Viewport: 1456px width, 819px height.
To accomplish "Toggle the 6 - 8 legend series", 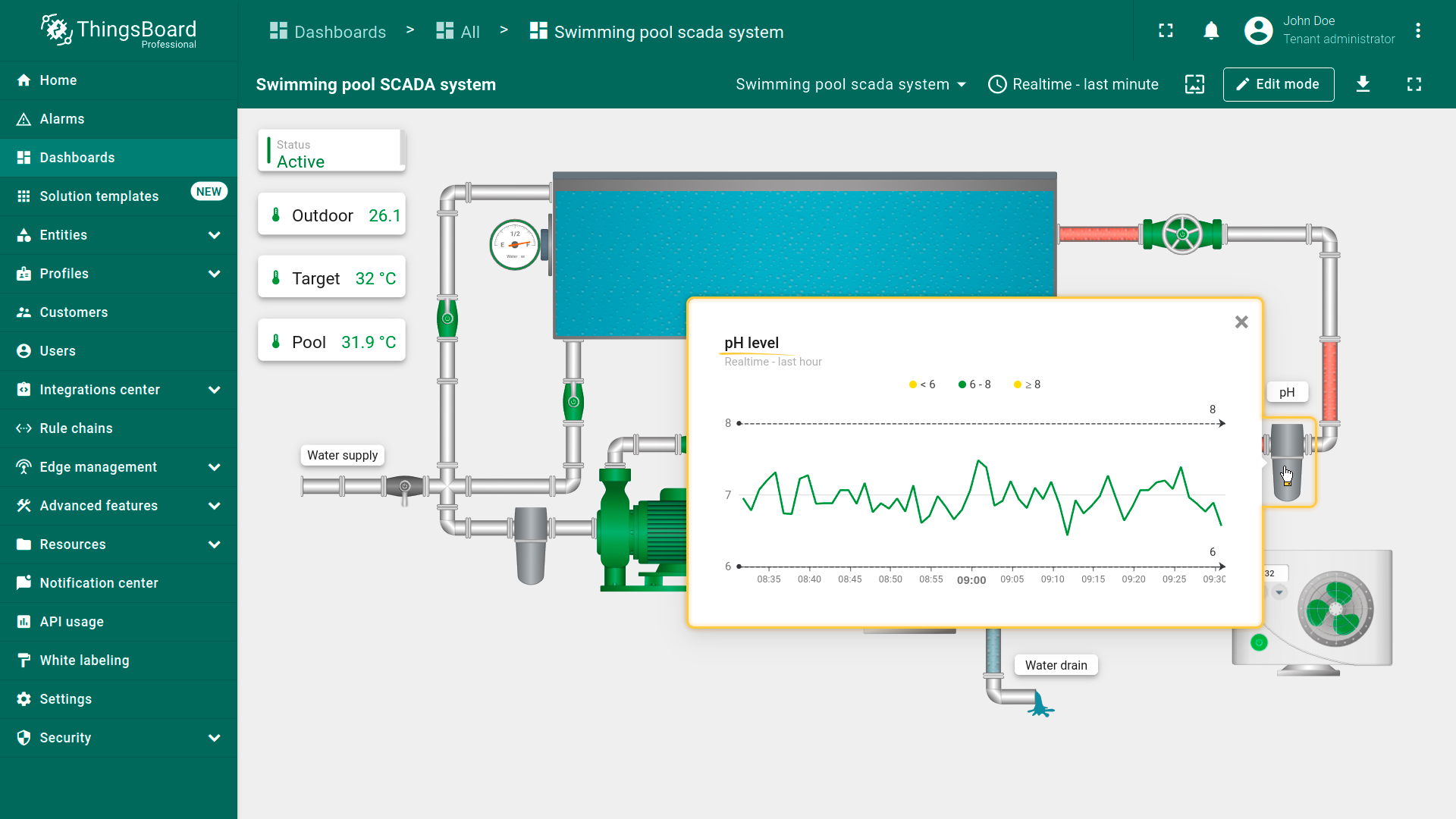I will click(974, 384).
